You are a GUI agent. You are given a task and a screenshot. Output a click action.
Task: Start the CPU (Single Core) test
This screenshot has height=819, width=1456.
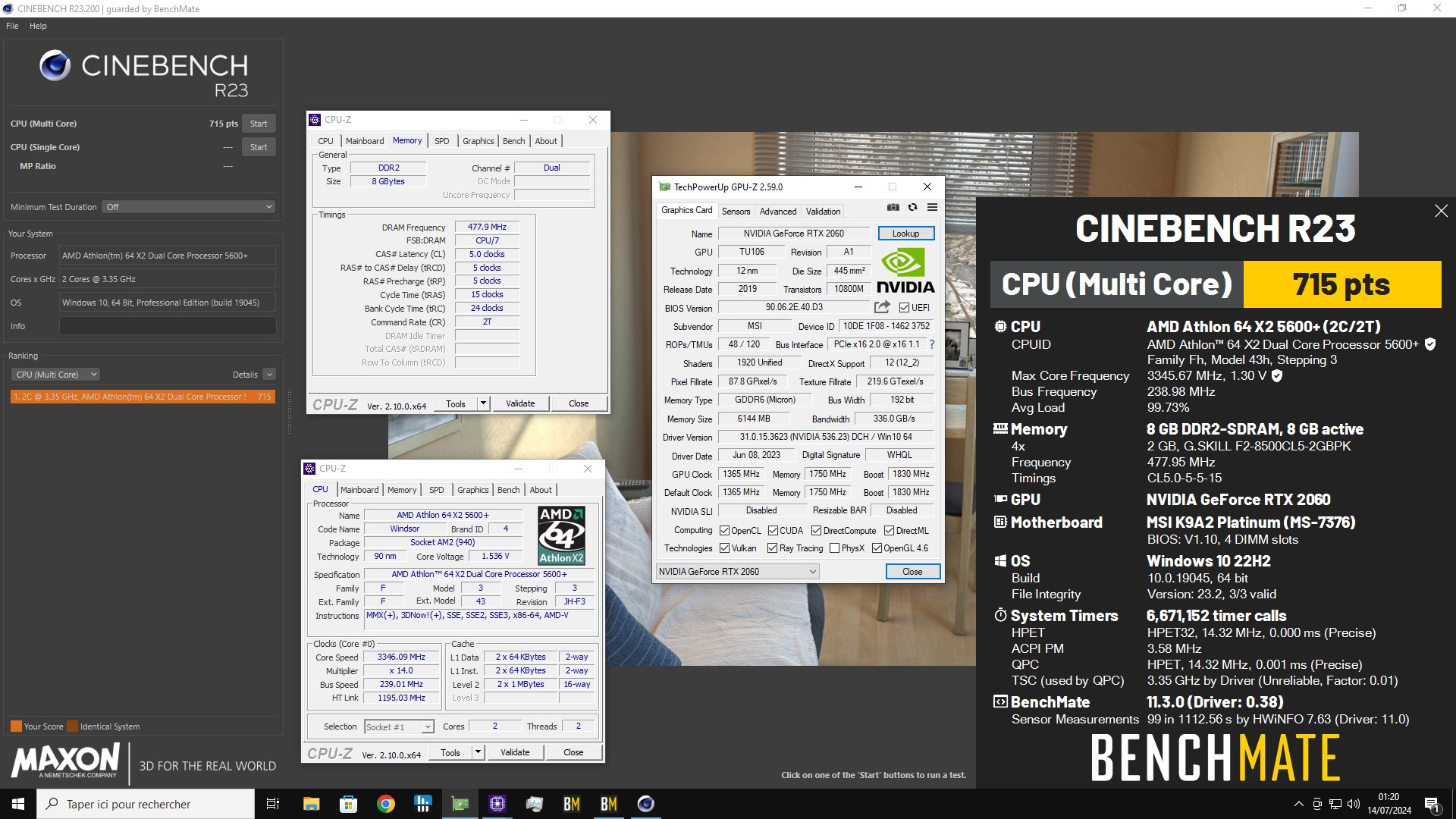click(259, 147)
